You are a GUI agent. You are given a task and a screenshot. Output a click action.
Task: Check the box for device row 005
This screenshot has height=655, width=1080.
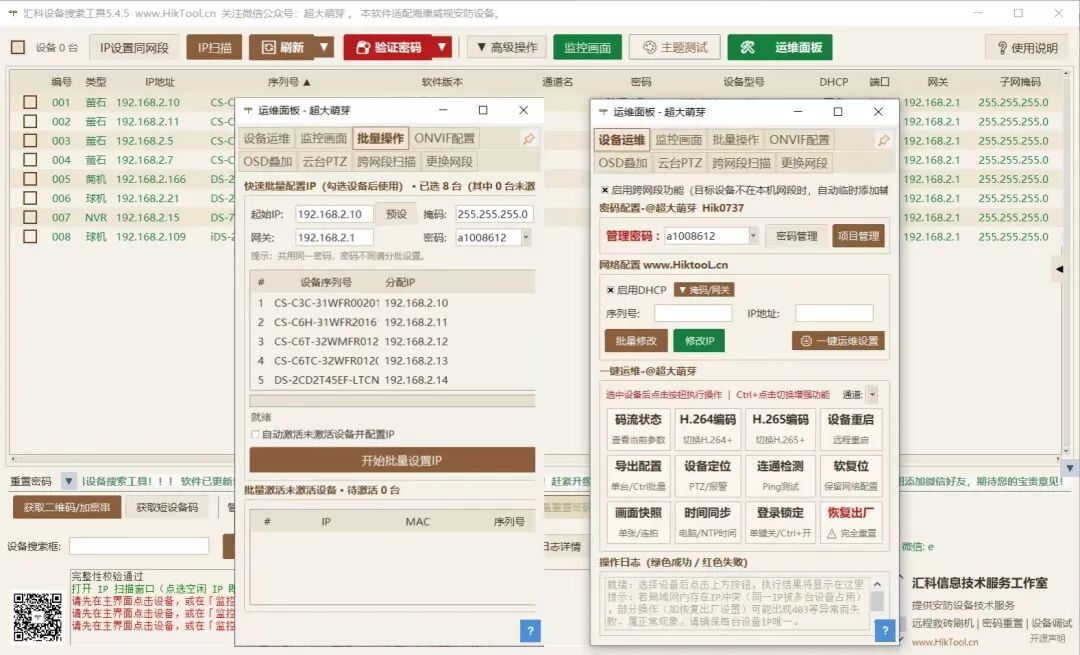pyautogui.click(x=30, y=179)
